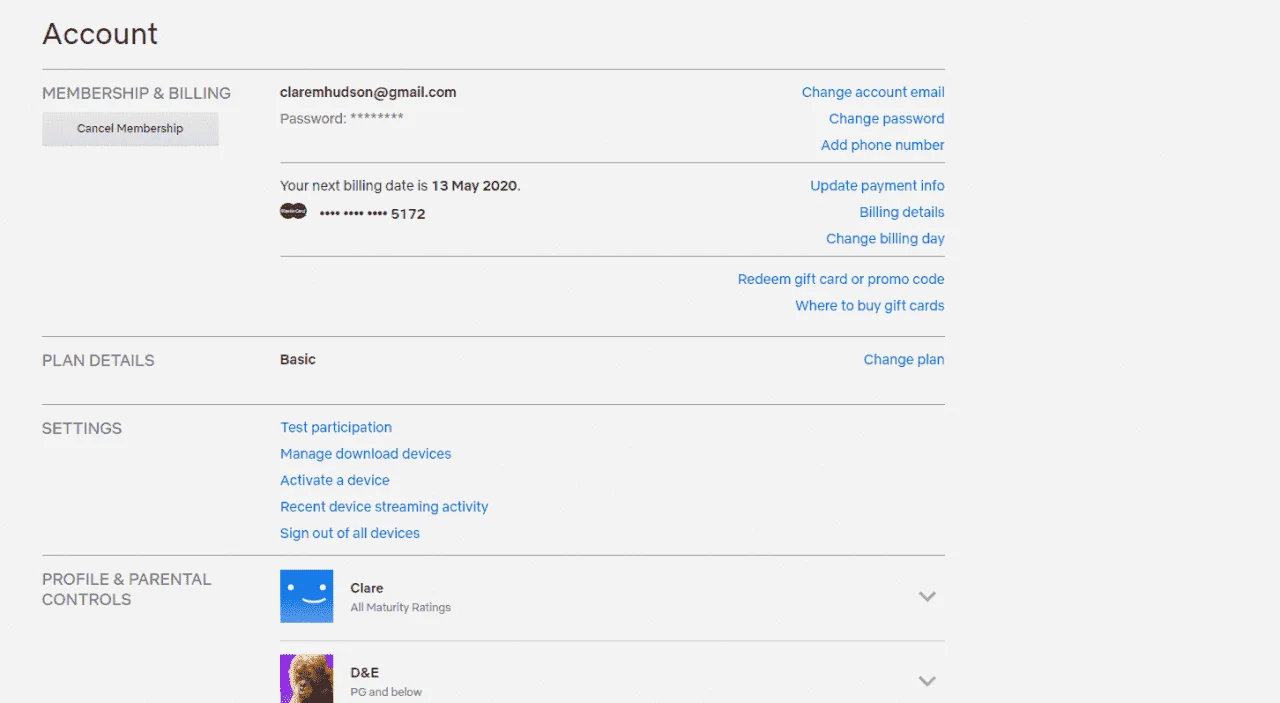Click the SETTINGS section heading
1280x703 pixels.
[x=82, y=428]
